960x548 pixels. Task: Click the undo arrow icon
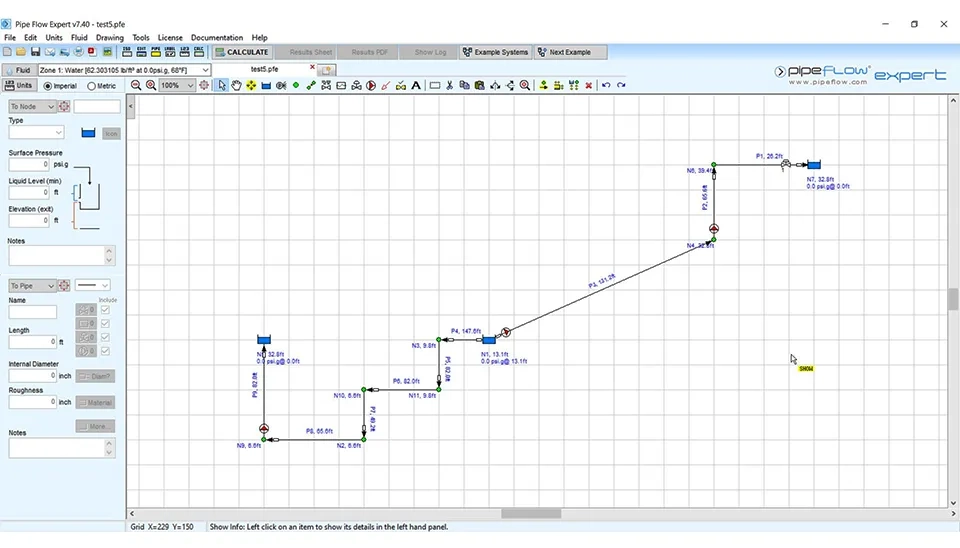(606, 86)
